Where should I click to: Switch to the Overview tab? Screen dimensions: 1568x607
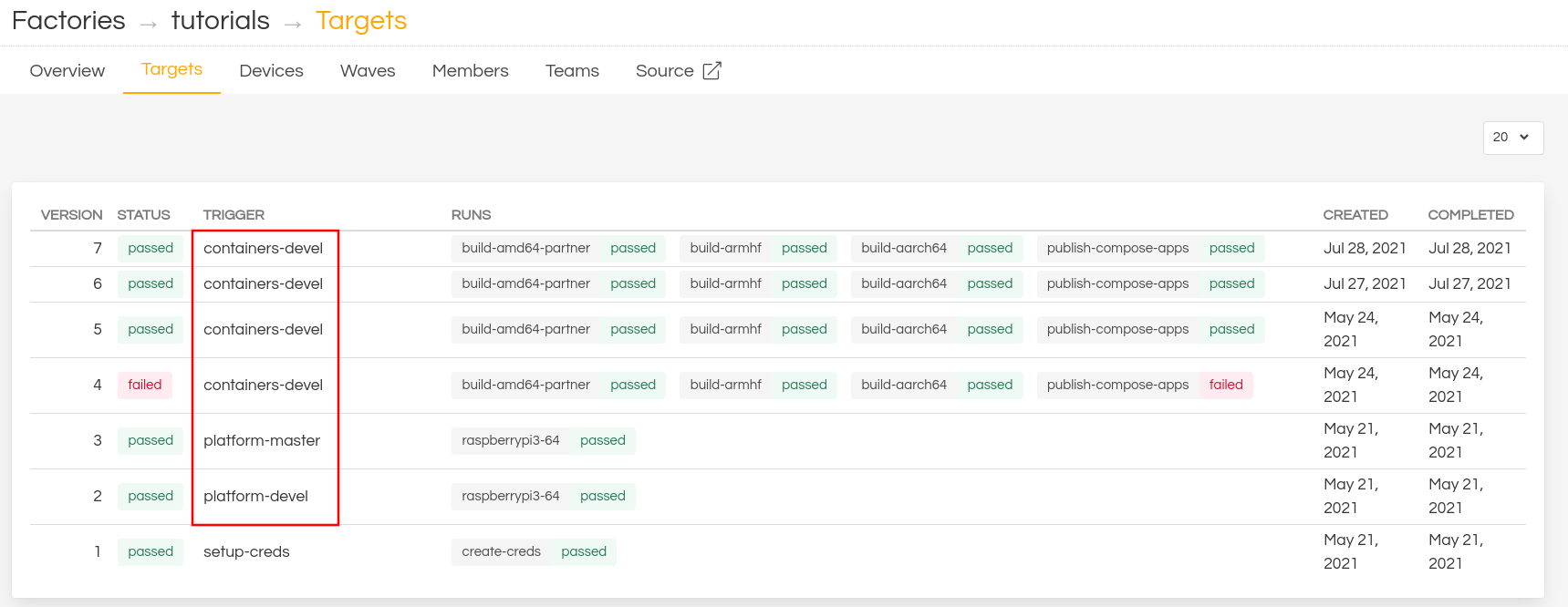(67, 71)
